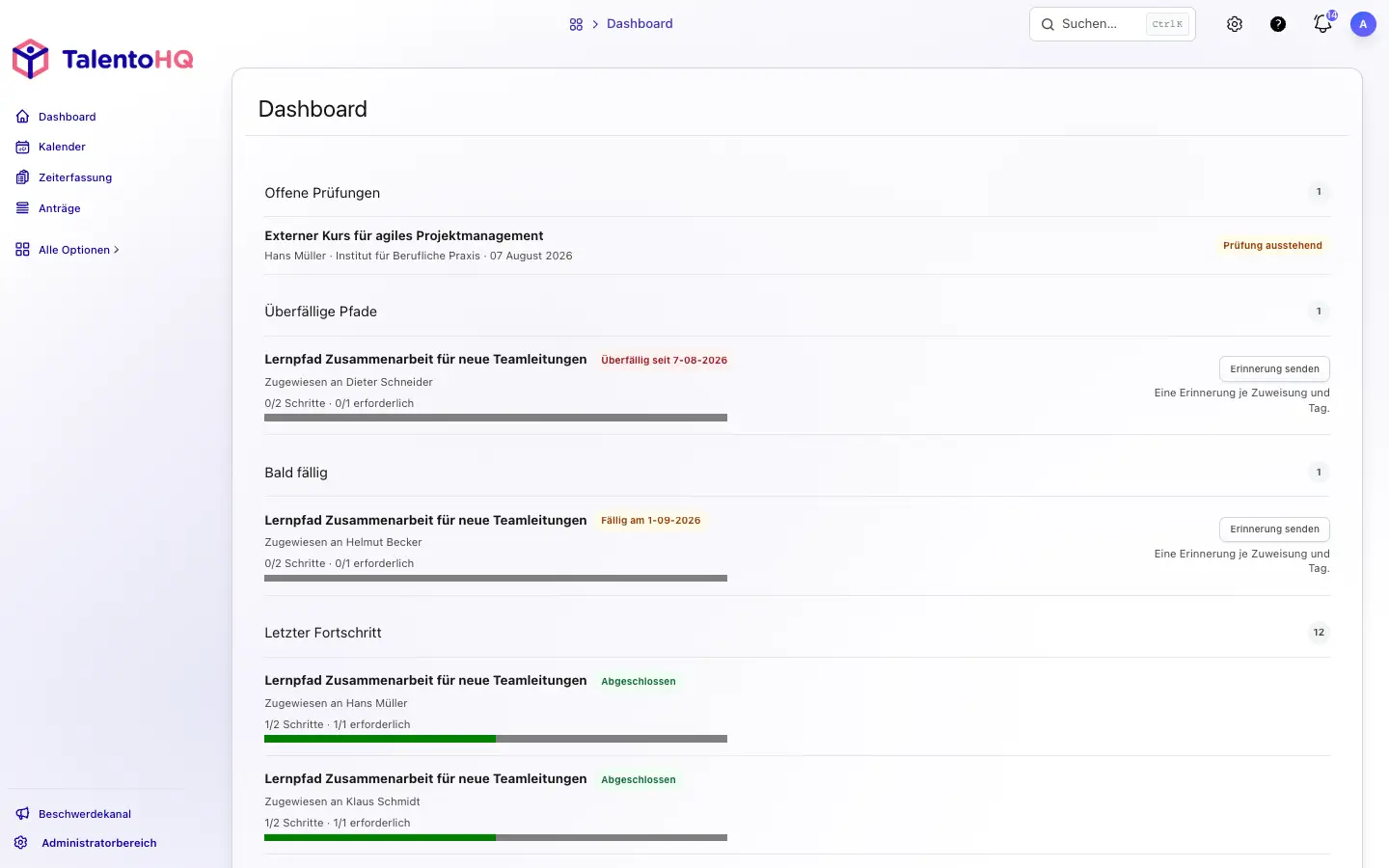Go to Zeiterfassung in sidebar
This screenshot has width=1389, height=868.
click(x=75, y=177)
